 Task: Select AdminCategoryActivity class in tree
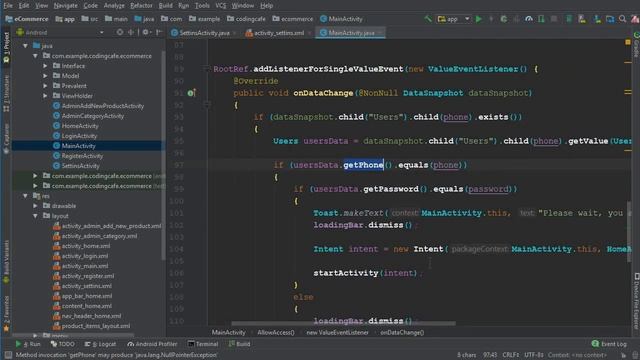[x=93, y=116]
